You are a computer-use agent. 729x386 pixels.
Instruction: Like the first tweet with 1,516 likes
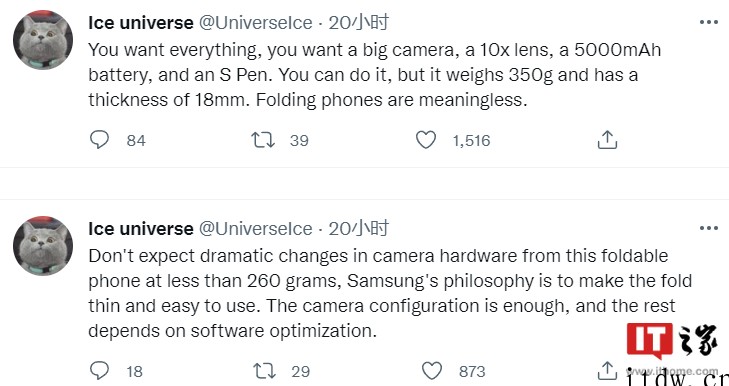[426, 140]
